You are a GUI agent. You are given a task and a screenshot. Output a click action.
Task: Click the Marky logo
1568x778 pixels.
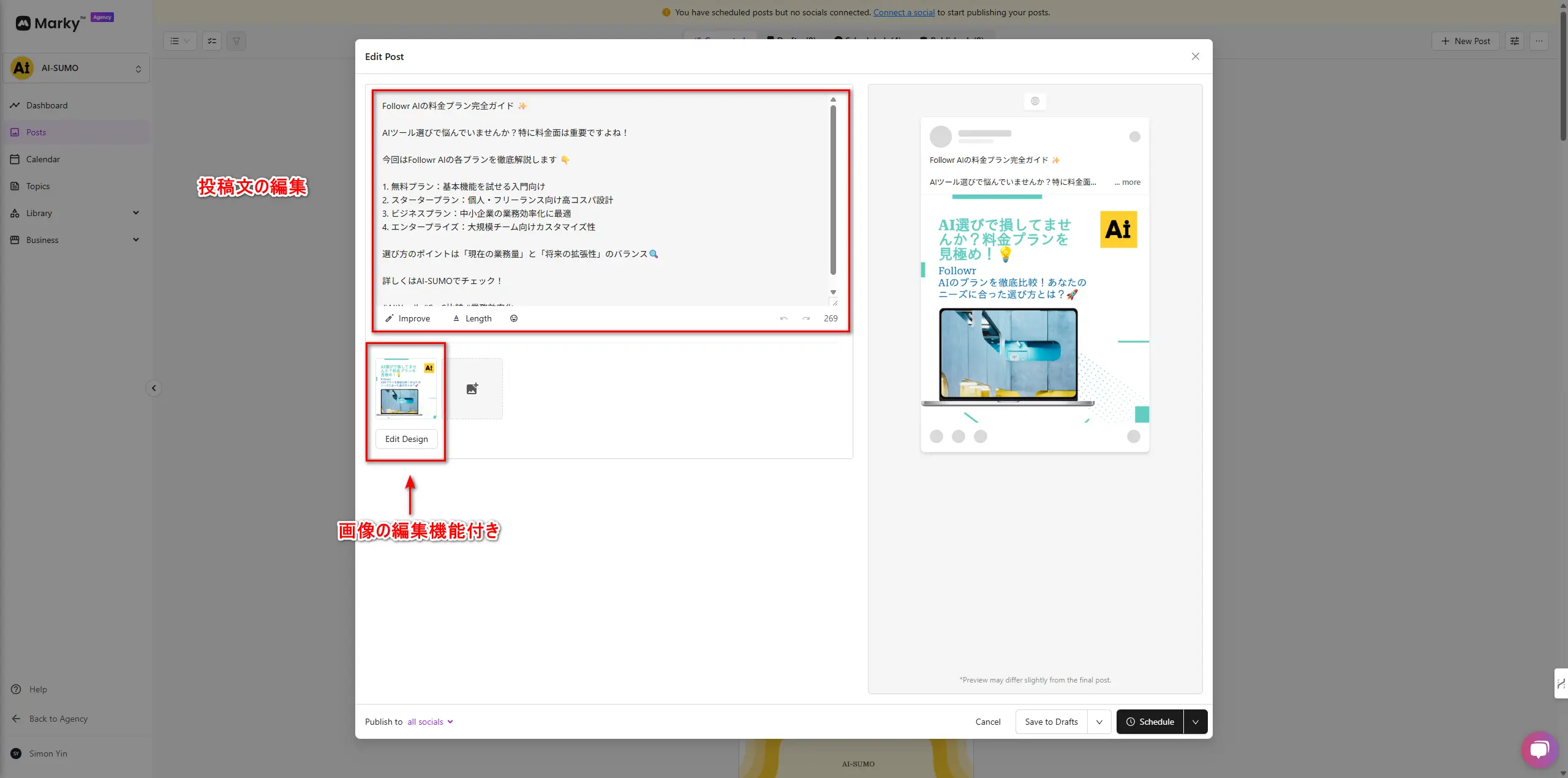click(x=50, y=23)
